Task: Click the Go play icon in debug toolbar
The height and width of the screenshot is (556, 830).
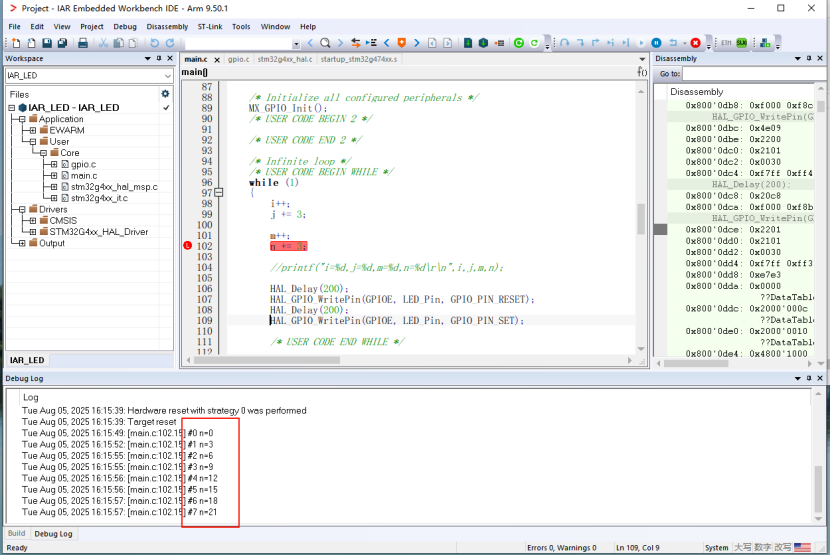Action: coord(642,43)
